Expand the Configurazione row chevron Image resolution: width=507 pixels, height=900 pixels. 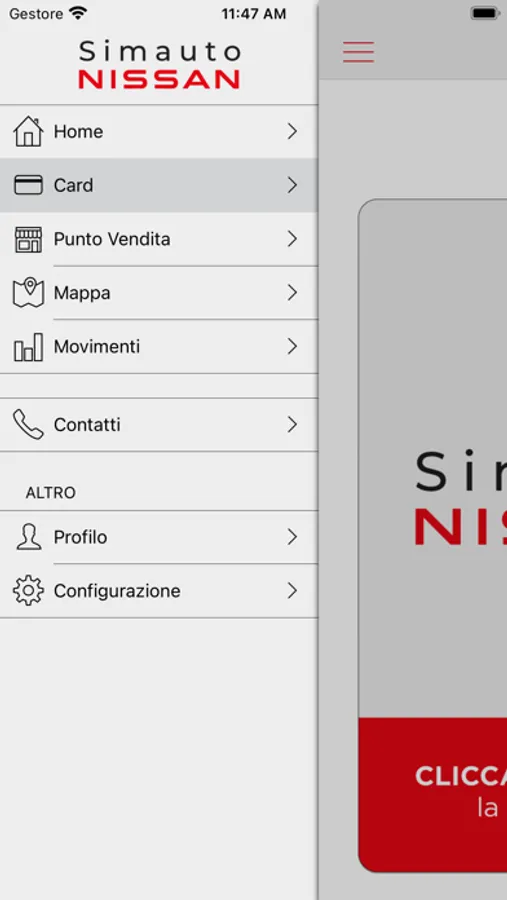pos(292,591)
